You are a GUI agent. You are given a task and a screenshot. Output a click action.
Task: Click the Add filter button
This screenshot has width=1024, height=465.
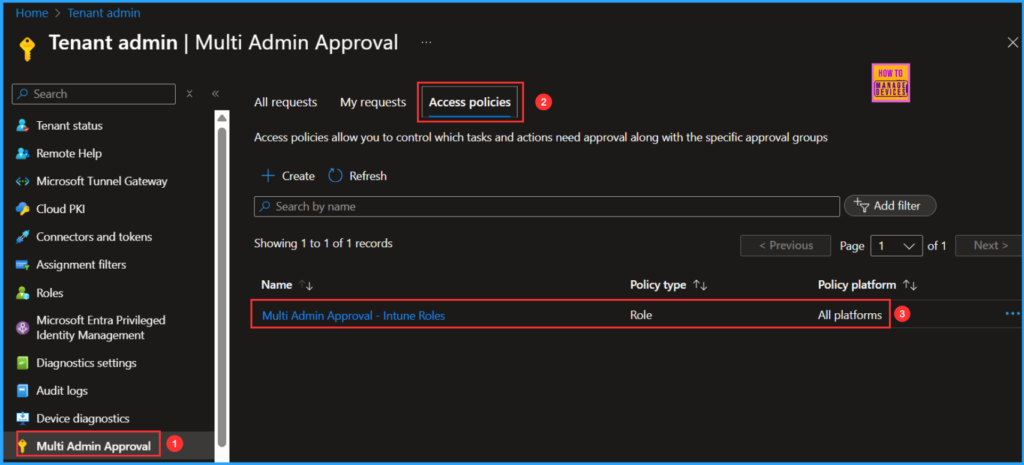(890, 206)
